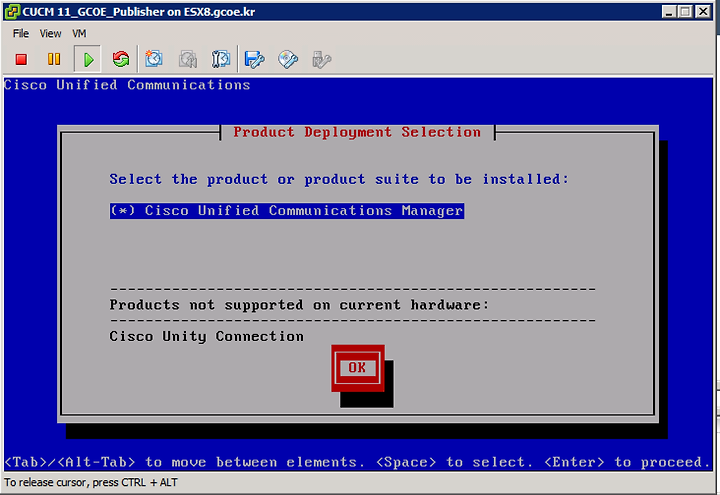Viewport: 720px width, 495px height.
Task: Click the CD/DVD drive connection icon
Action: [288, 59]
